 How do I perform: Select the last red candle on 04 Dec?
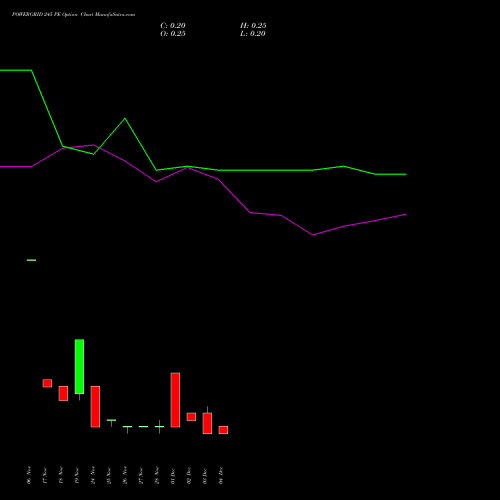point(223,430)
